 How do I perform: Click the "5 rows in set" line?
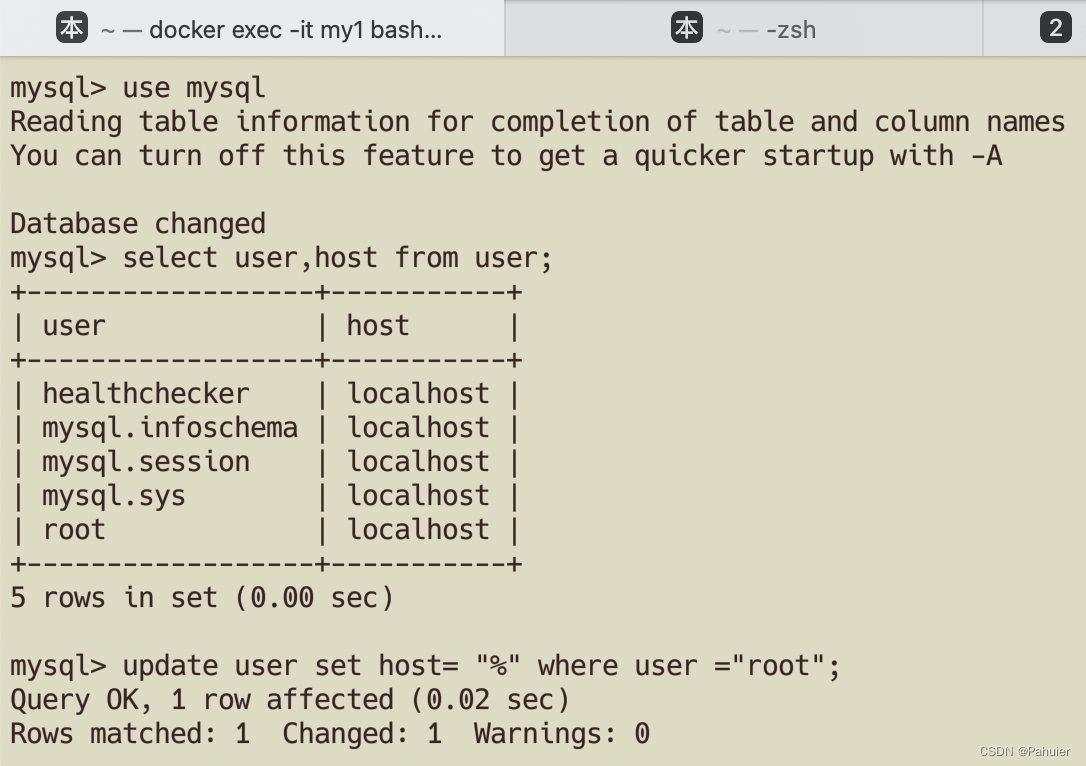pos(200,597)
